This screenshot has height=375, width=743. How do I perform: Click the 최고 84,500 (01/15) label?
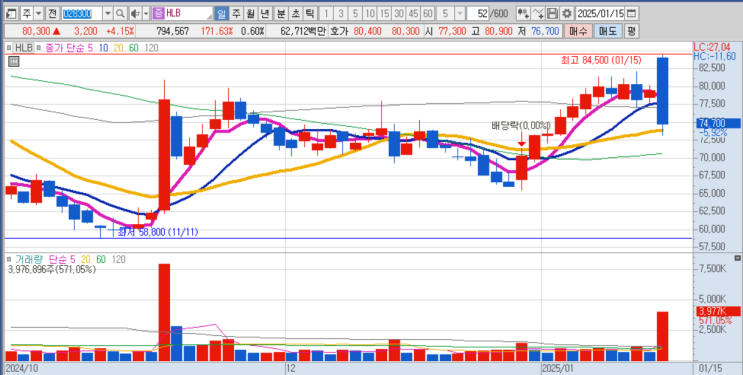pyautogui.click(x=601, y=60)
